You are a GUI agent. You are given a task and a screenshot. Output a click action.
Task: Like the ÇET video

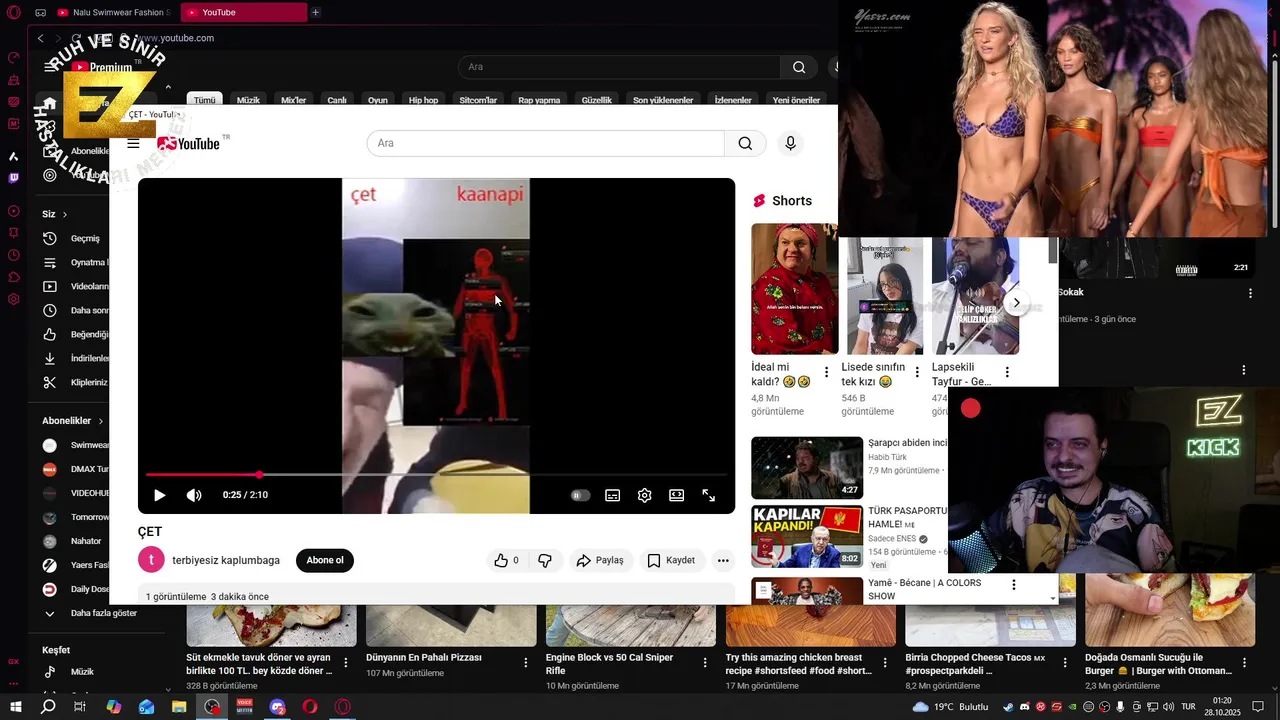(x=507, y=560)
